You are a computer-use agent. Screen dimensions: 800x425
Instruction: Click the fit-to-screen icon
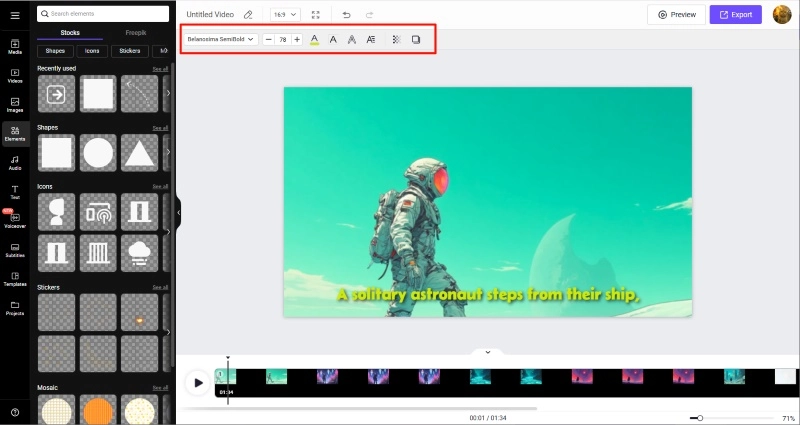click(316, 15)
